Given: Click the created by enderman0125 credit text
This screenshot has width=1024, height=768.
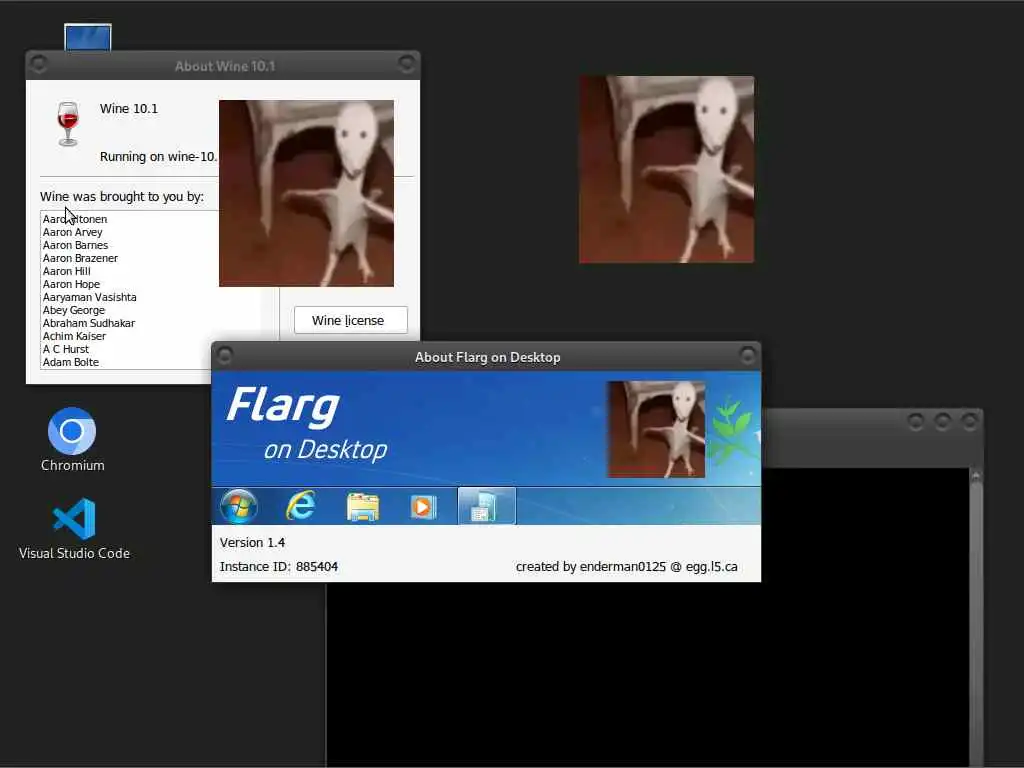Looking at the screenshot, I should [x=626, y=566].
